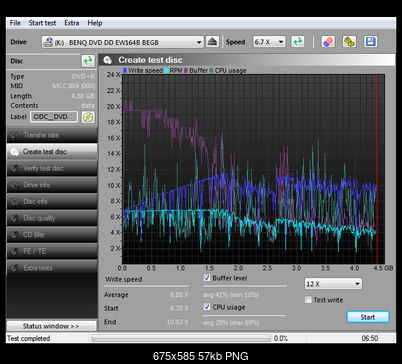Click the 10.02 X end speed value
This screenshot has height=364, width=402.
point(177,322)
